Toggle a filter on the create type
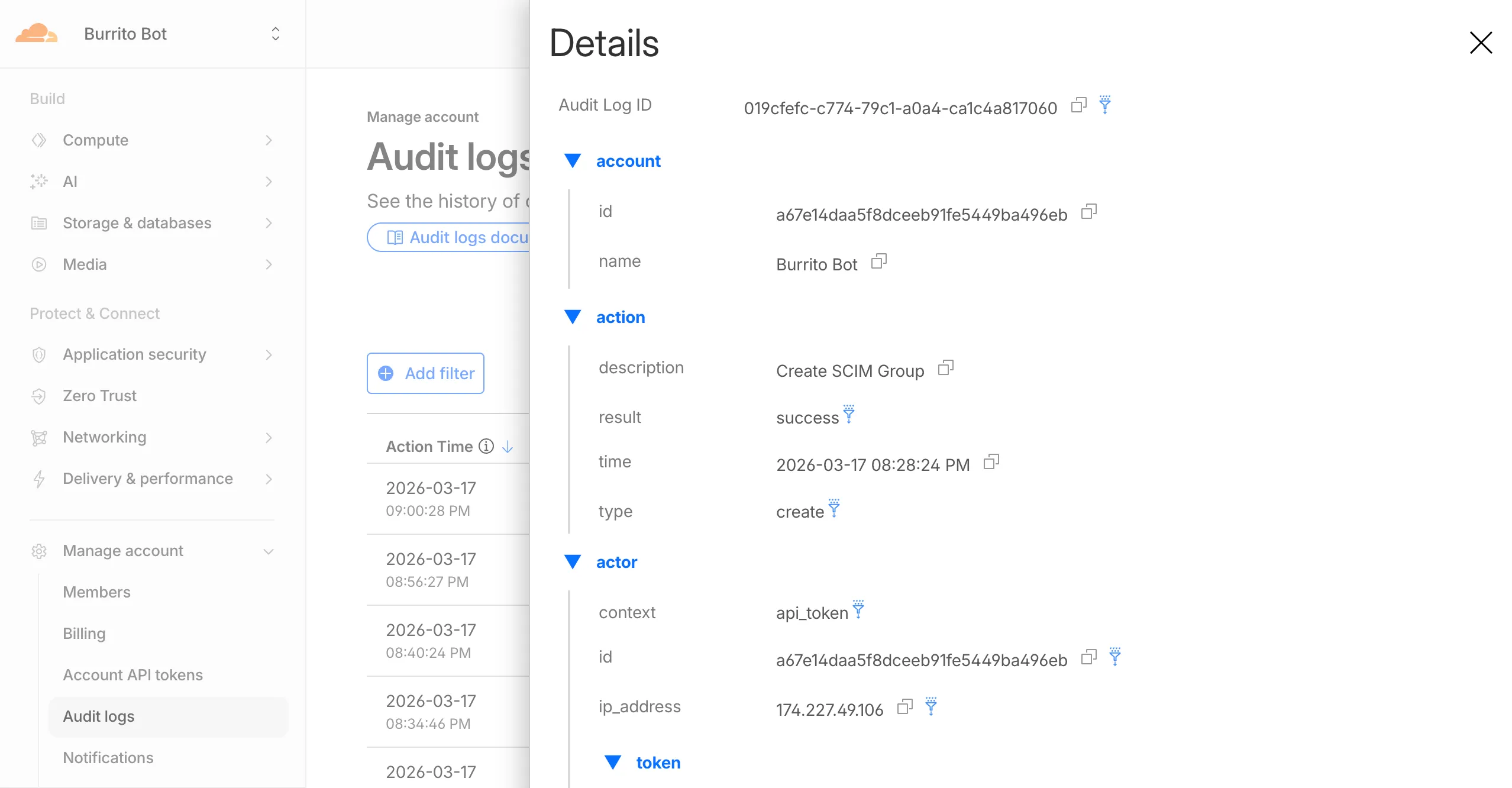 point(833,509)
